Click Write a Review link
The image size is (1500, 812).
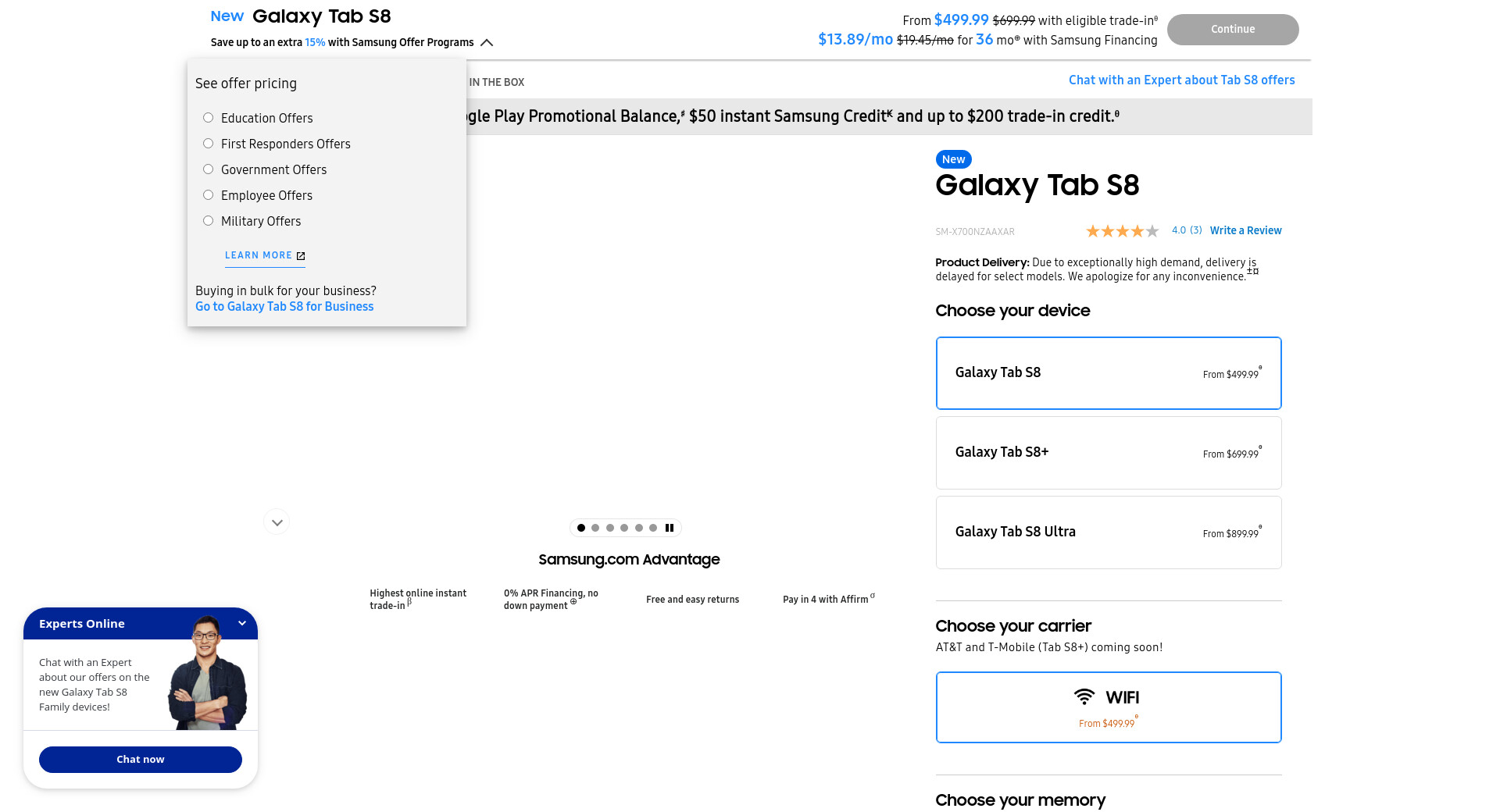point(1245,230)
